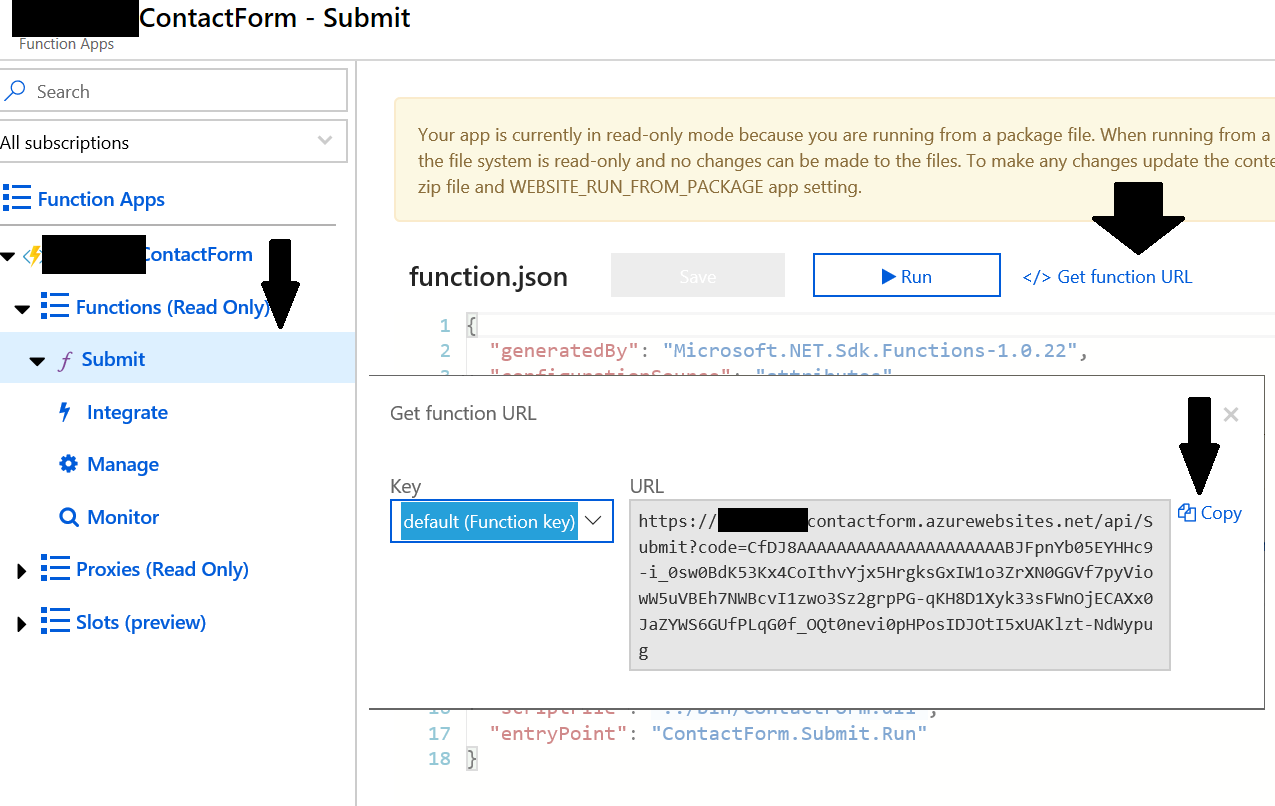Viewport: 1275px width, 806px height.
Task: Click the Monitor magnifier icon
Action: [x=69, y=517]
